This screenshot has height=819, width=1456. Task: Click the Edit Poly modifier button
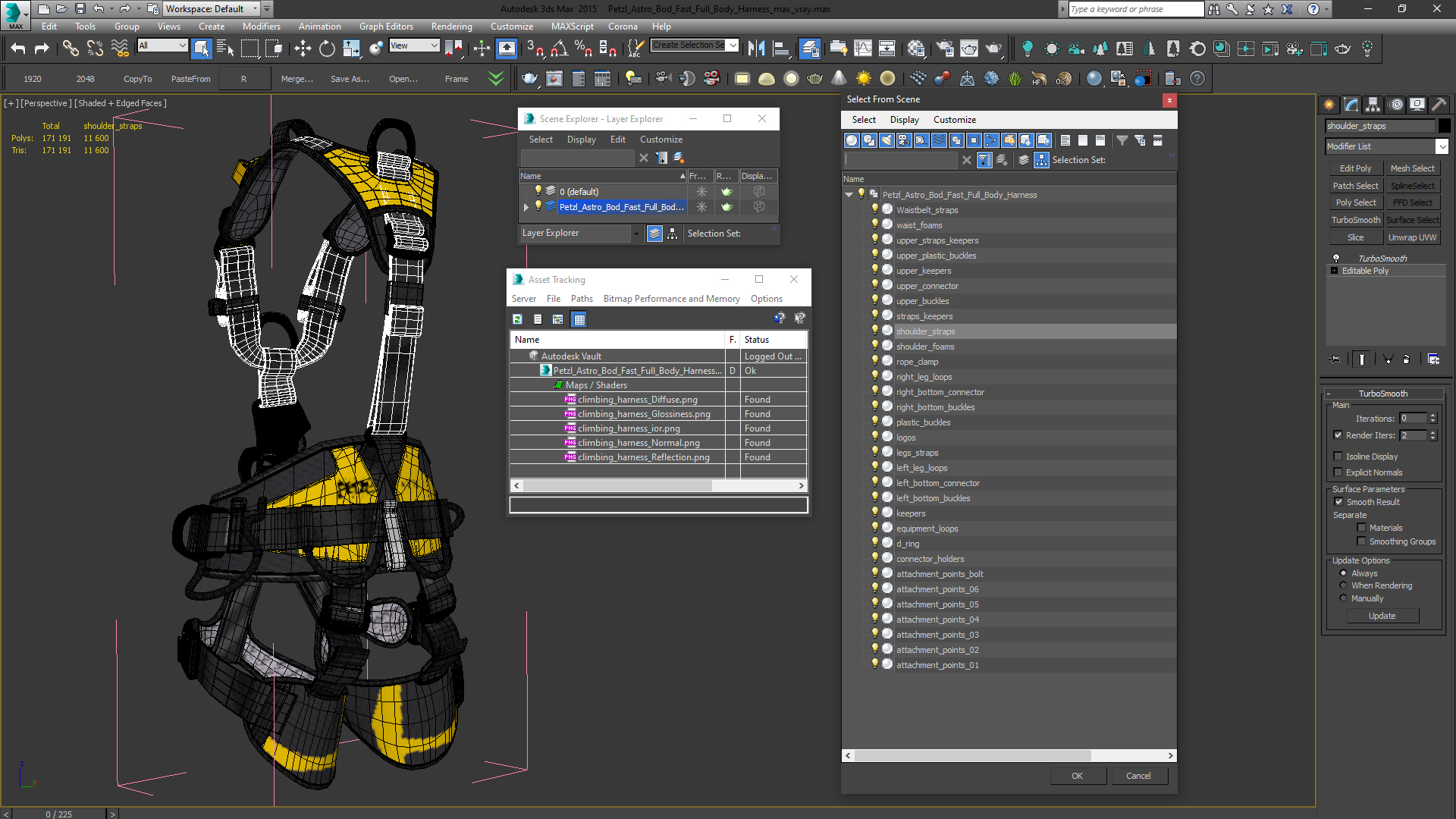click(x=1355, y=168)
